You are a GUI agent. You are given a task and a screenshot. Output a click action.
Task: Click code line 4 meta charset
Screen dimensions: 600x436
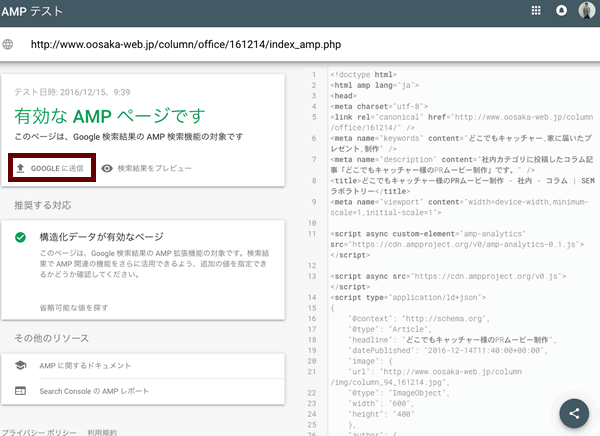click(x=379, y=106)
